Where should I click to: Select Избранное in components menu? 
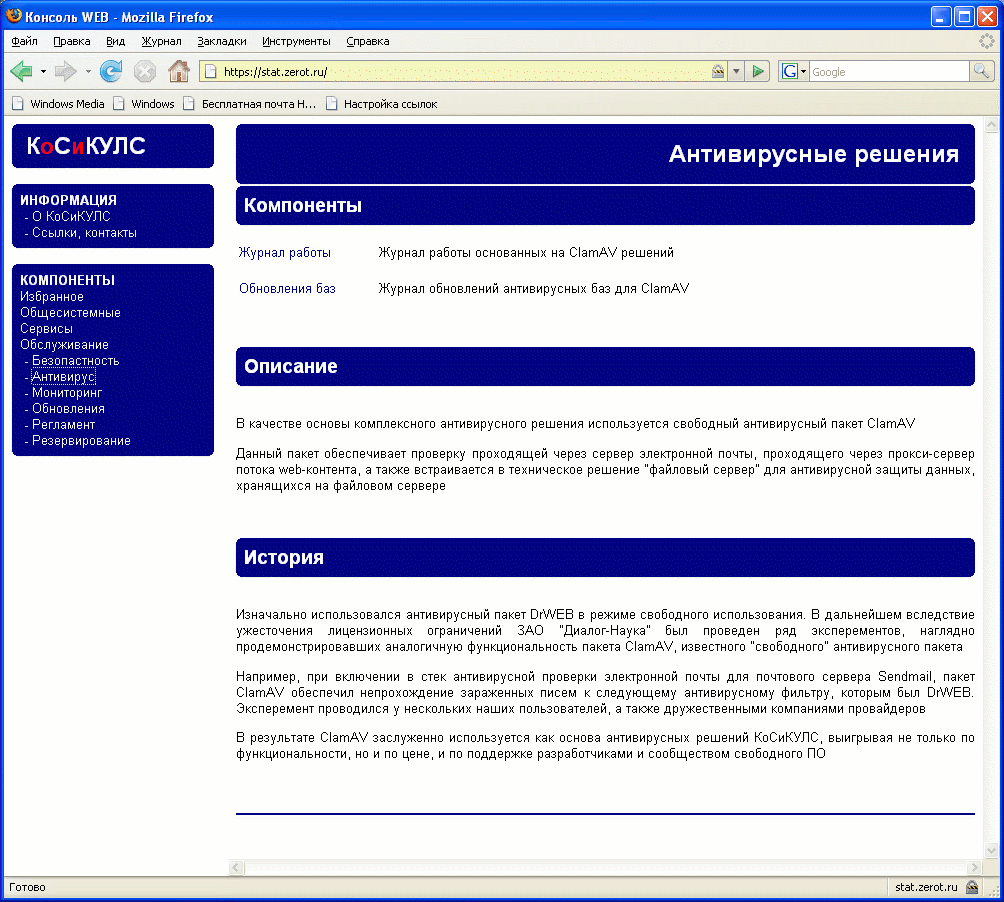coord(52,296)
